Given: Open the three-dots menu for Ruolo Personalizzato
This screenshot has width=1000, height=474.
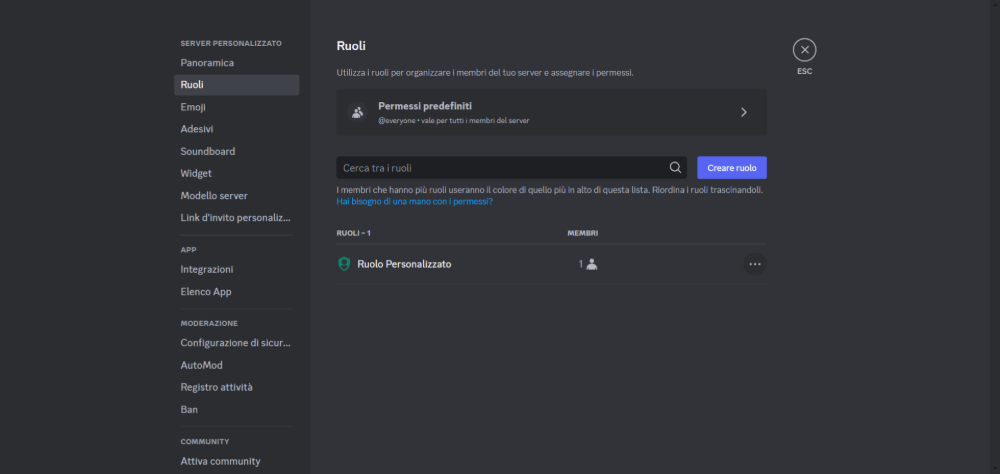Looking at the screenshot, I should pyautogui.click(x=755, y=264).
